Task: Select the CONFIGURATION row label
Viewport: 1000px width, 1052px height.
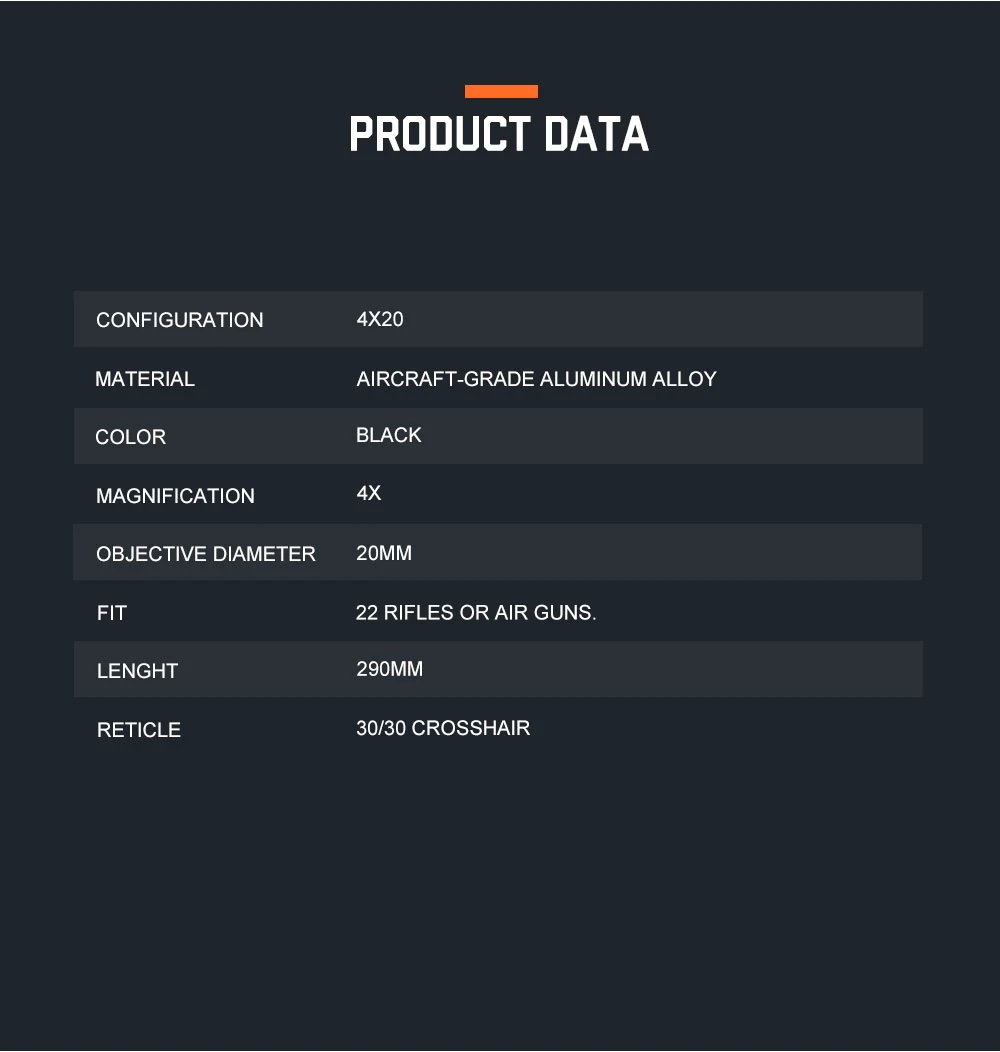Action: (x=180, y=320)
